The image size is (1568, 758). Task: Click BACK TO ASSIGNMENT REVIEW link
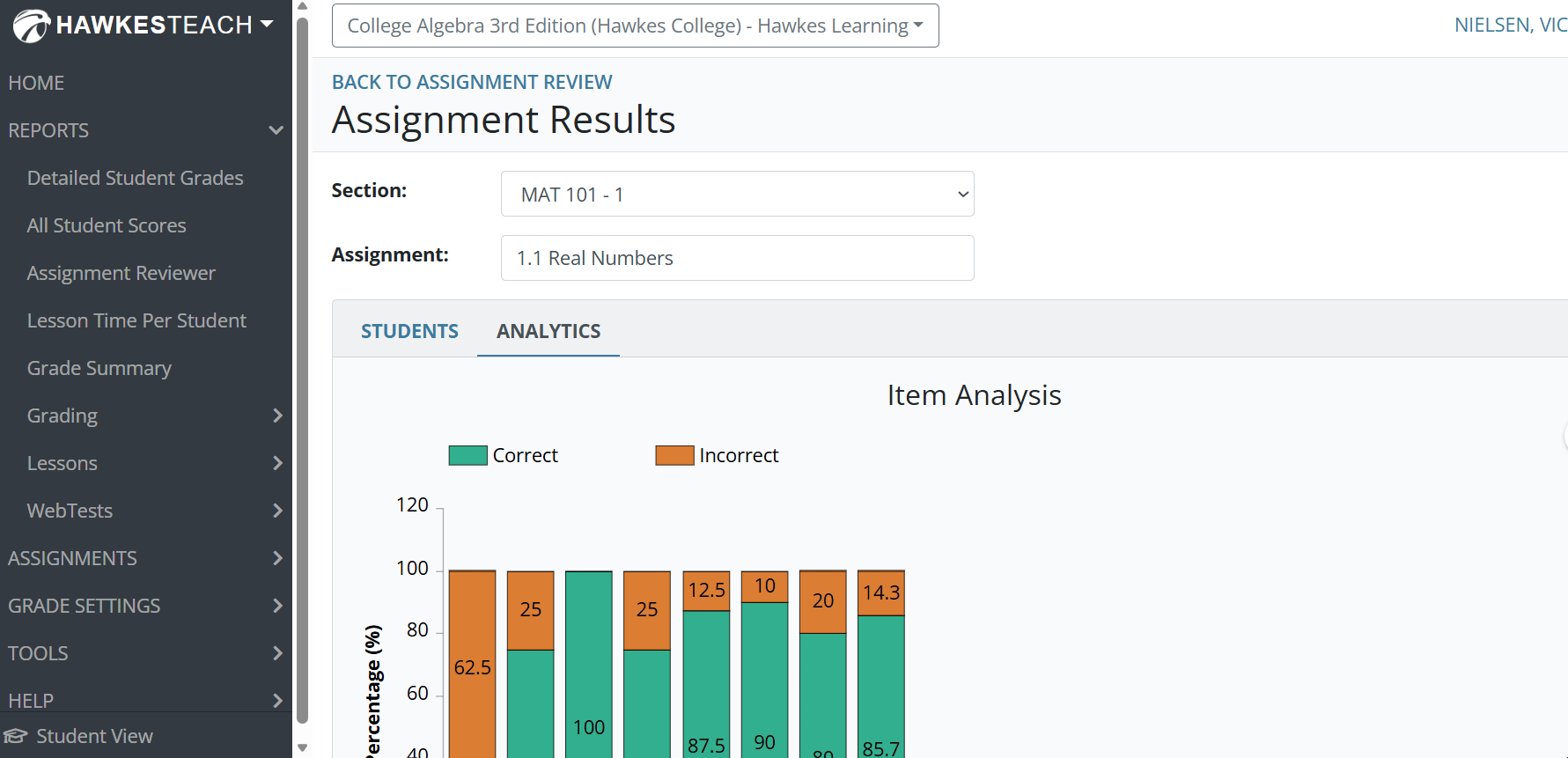pyautogui.click(x=472, y=82)
